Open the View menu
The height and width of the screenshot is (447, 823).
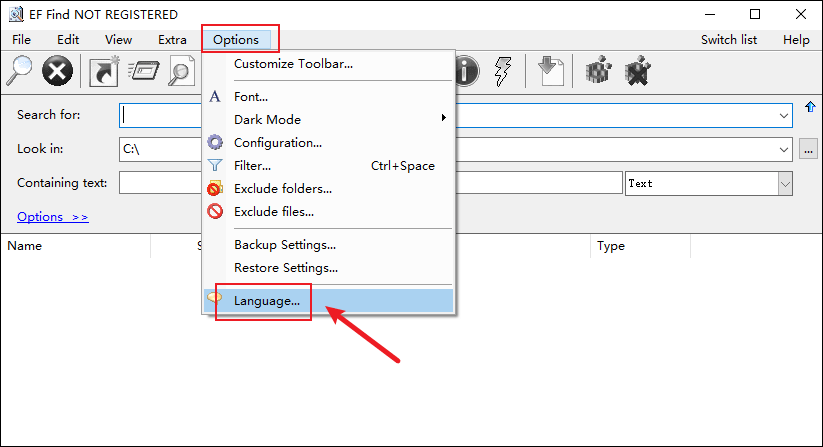(118, 40)
